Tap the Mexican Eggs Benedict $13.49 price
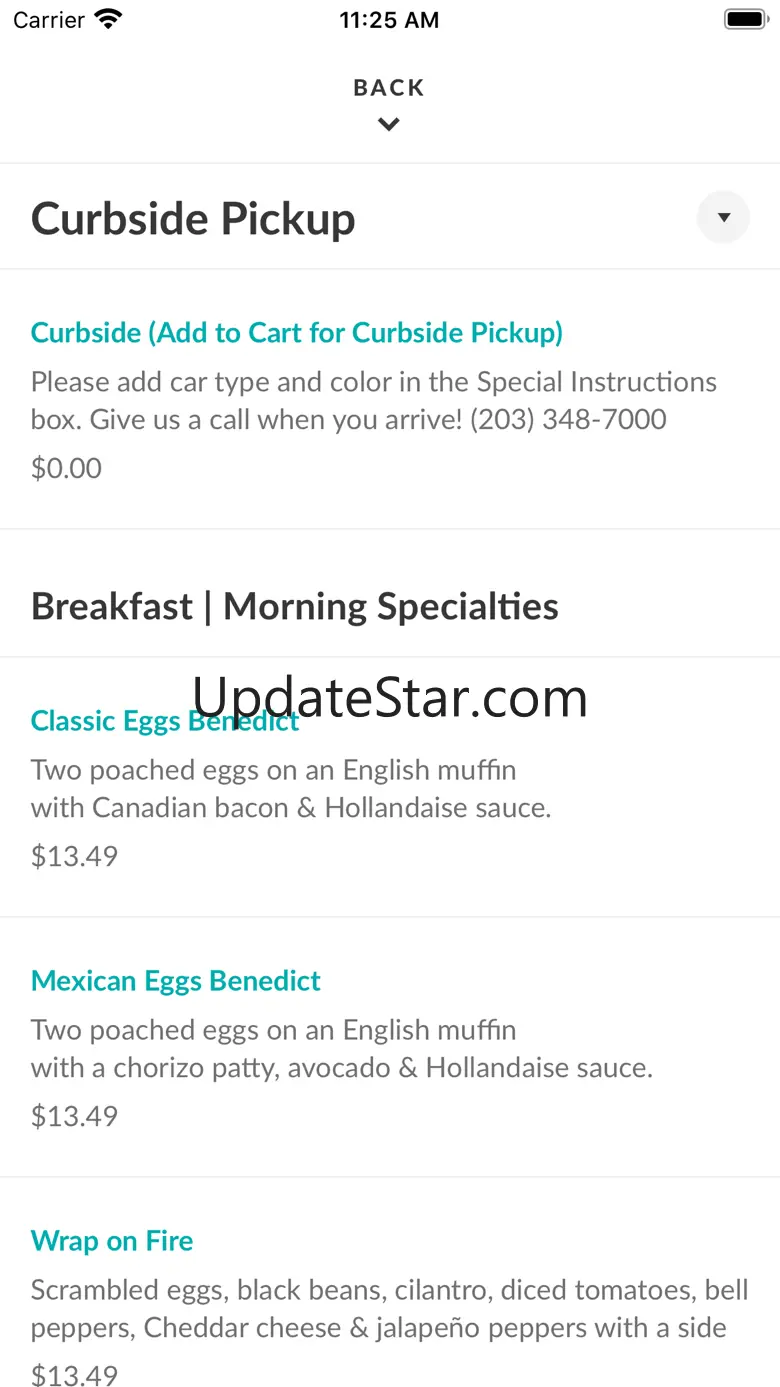This screenshot has width=780, height=1387. (74, 1116)
